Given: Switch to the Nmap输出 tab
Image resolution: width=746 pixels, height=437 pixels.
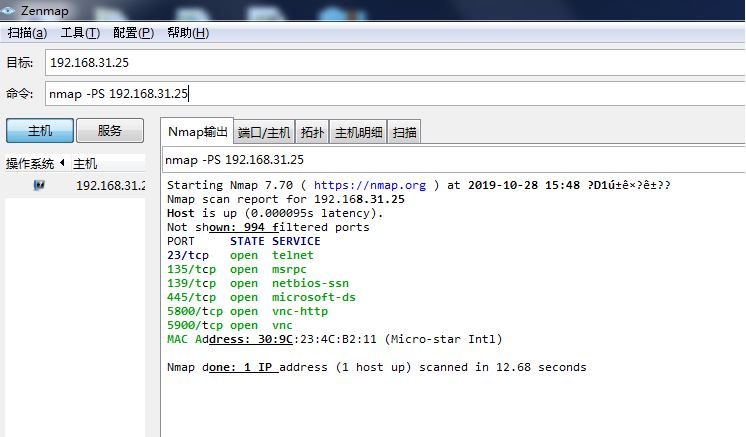Looking at the screenshot, I should click(197, 132).
